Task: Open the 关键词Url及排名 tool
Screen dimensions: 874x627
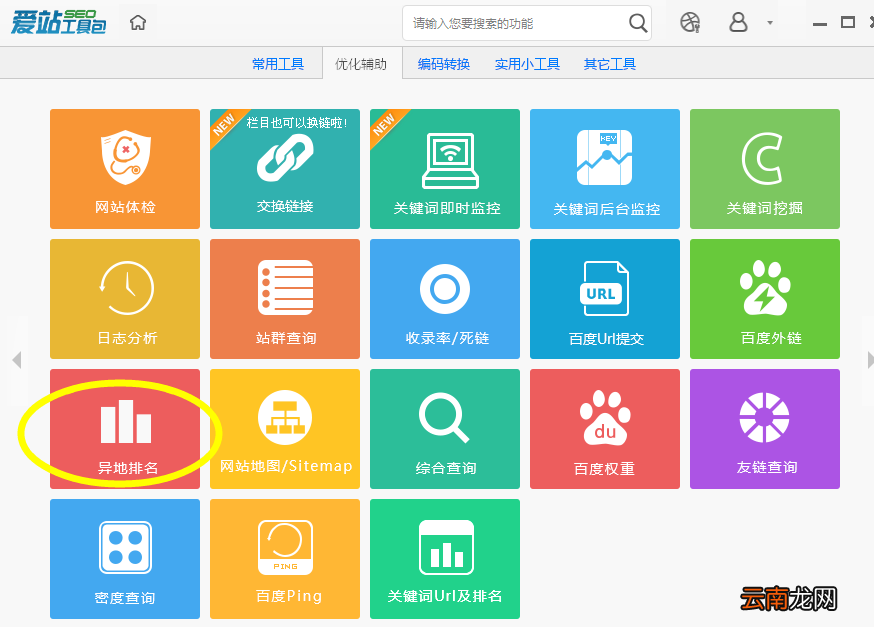Action: pyautogui.click(x=445, y=558)
